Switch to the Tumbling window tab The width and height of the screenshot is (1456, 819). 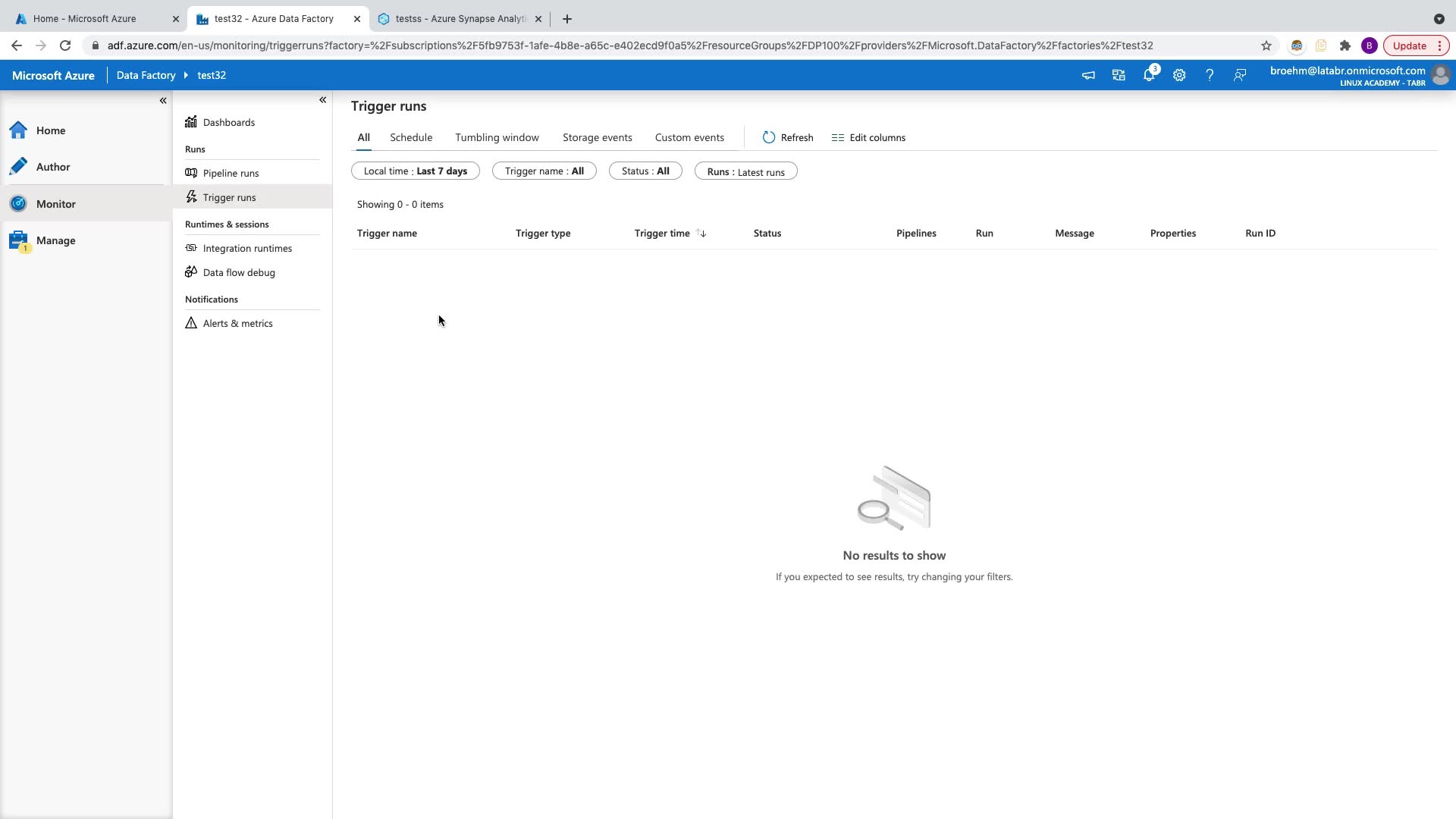497,137
